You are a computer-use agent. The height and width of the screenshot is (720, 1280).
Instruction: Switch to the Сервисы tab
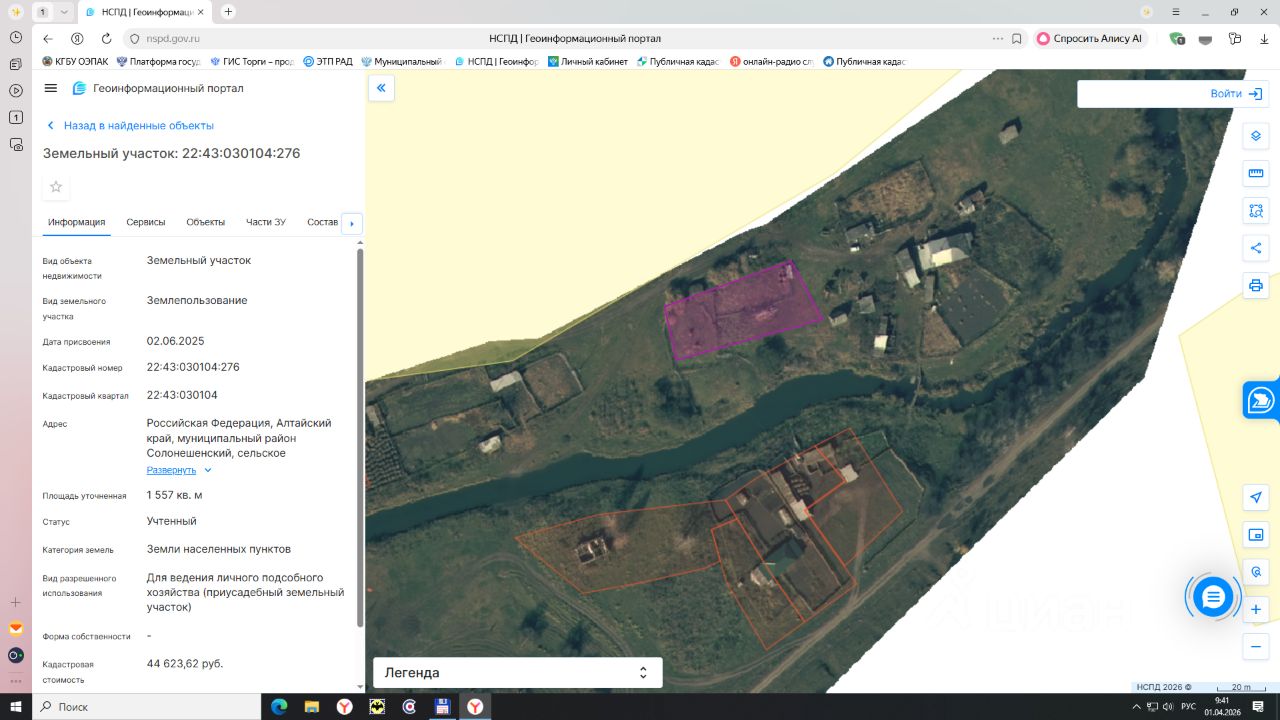point(146,222)
